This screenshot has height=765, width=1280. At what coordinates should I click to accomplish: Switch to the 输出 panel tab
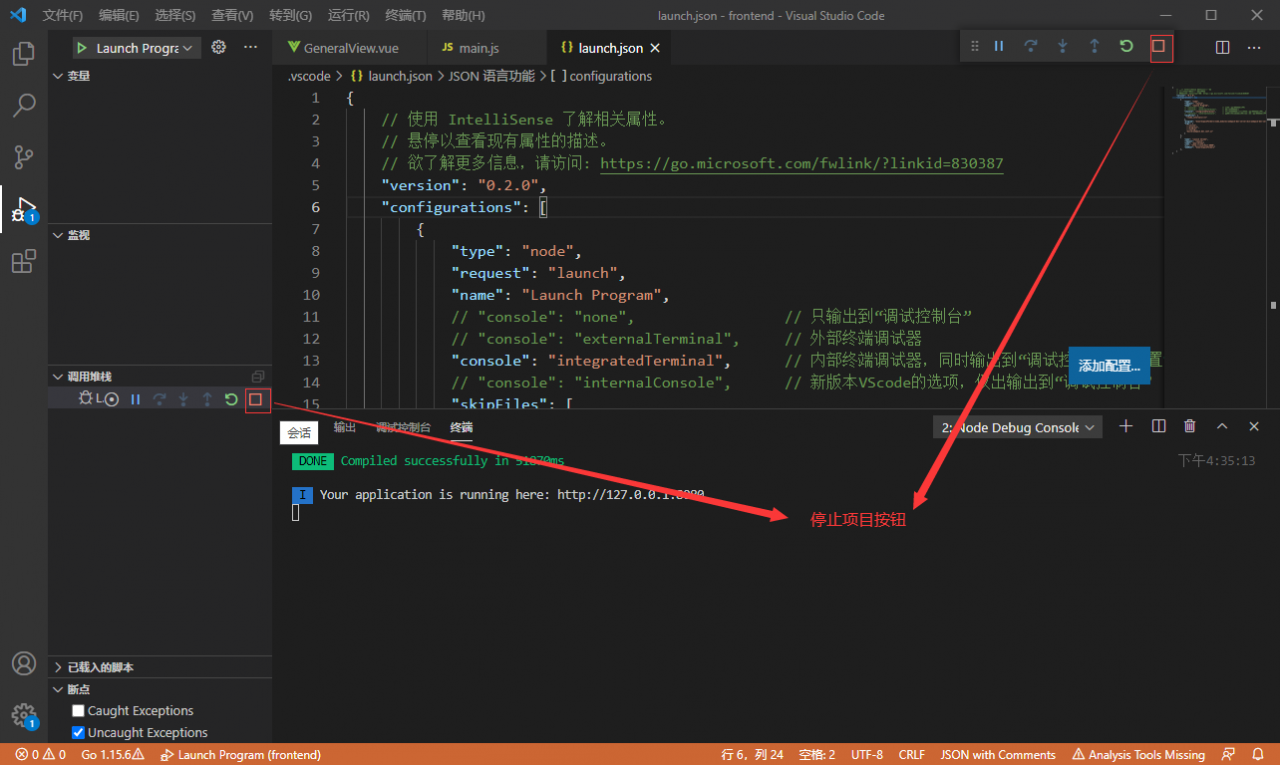click(x=345, y=427)
